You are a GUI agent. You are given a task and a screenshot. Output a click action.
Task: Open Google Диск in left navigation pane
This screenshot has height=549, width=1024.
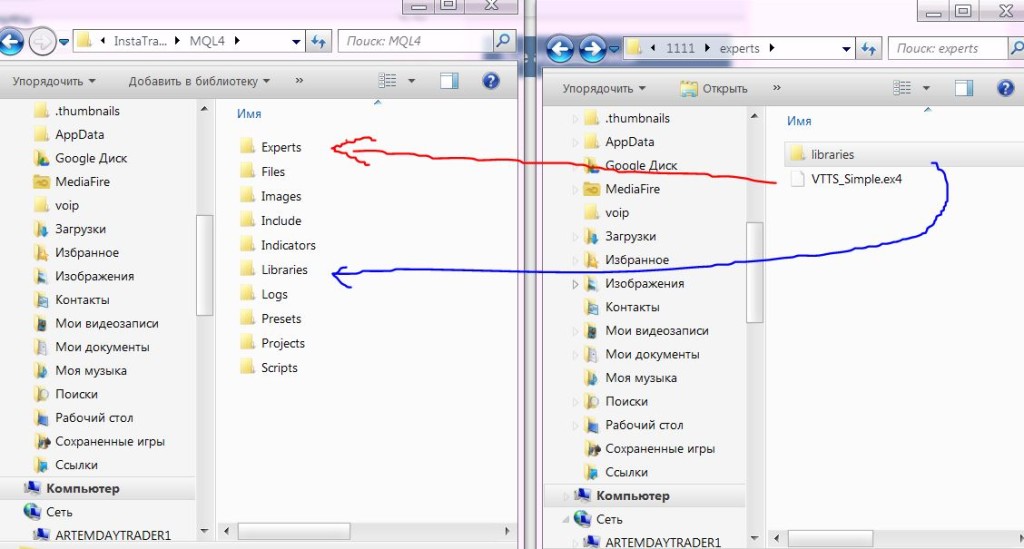(x=80, y=158)
